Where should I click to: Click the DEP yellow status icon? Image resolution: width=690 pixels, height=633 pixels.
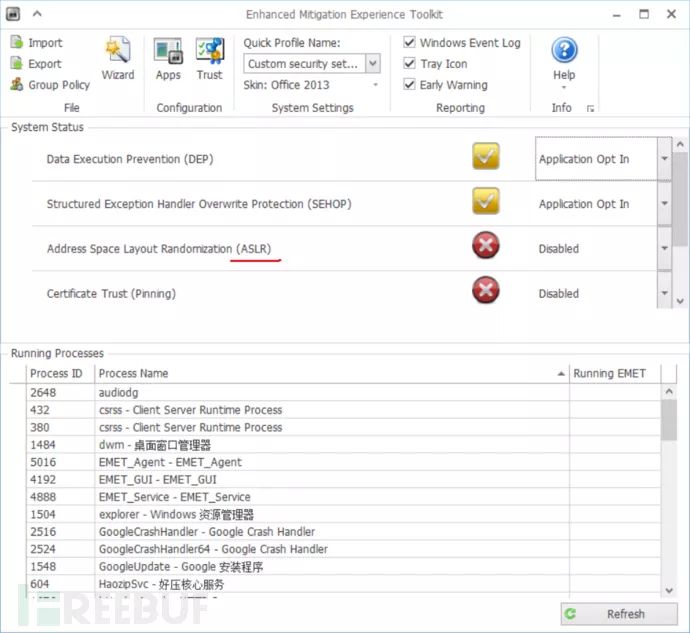tap(486, 156)
